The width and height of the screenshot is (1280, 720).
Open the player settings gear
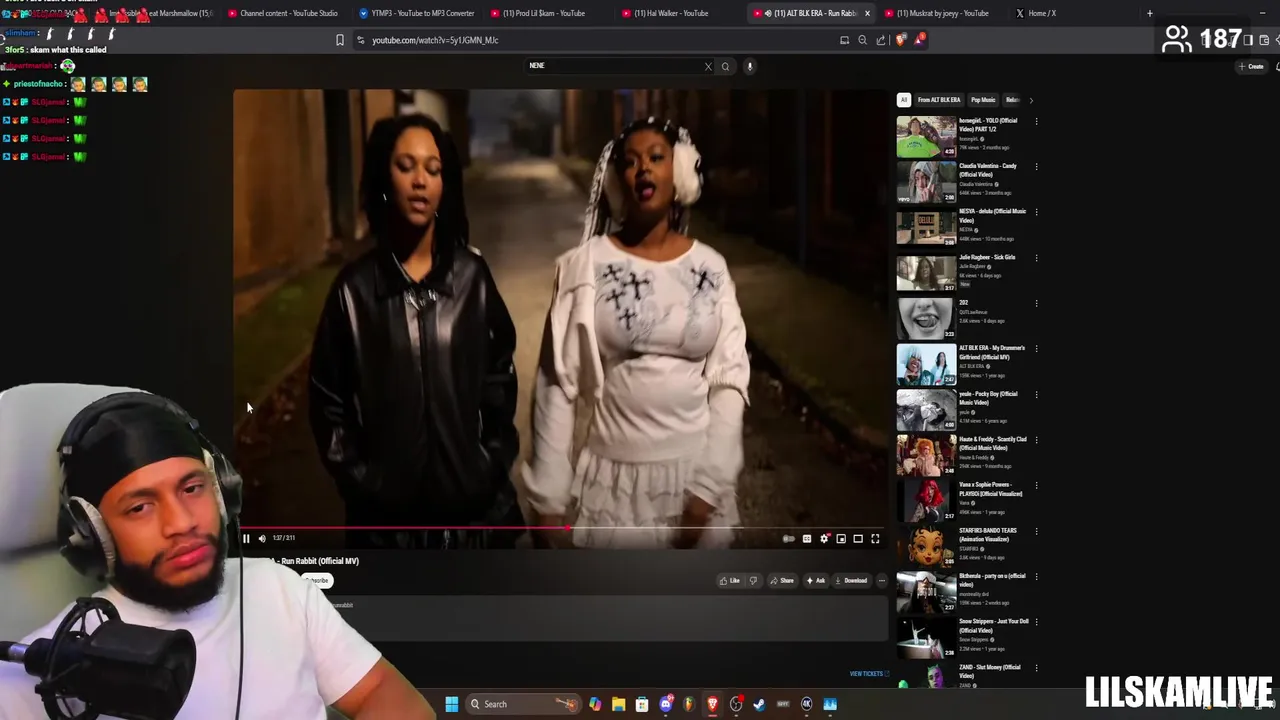pyautogui.click(x=824, y=539)
